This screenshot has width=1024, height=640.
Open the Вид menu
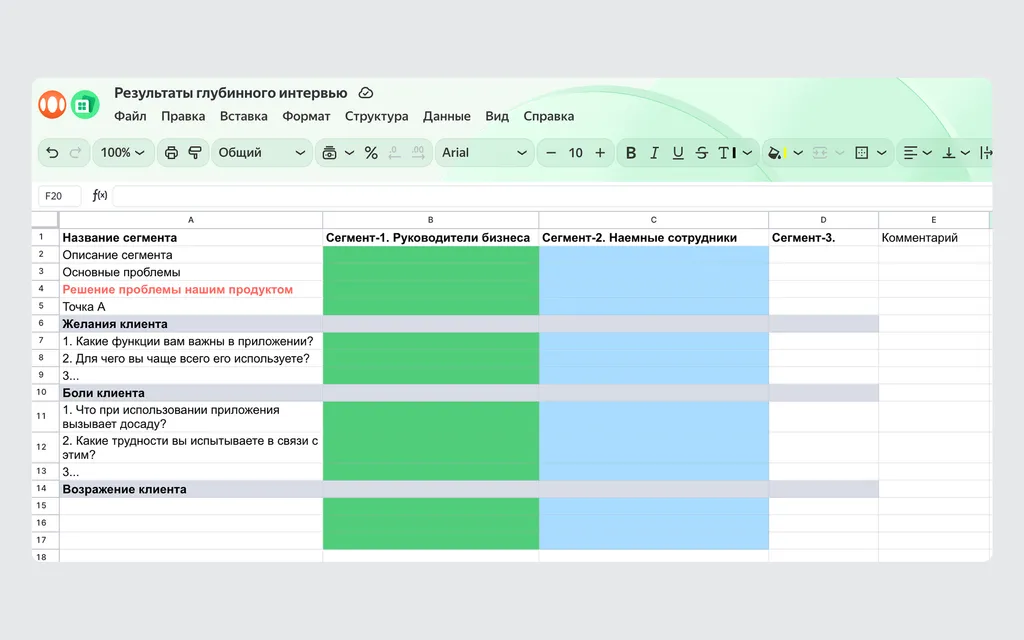(497, 116)
